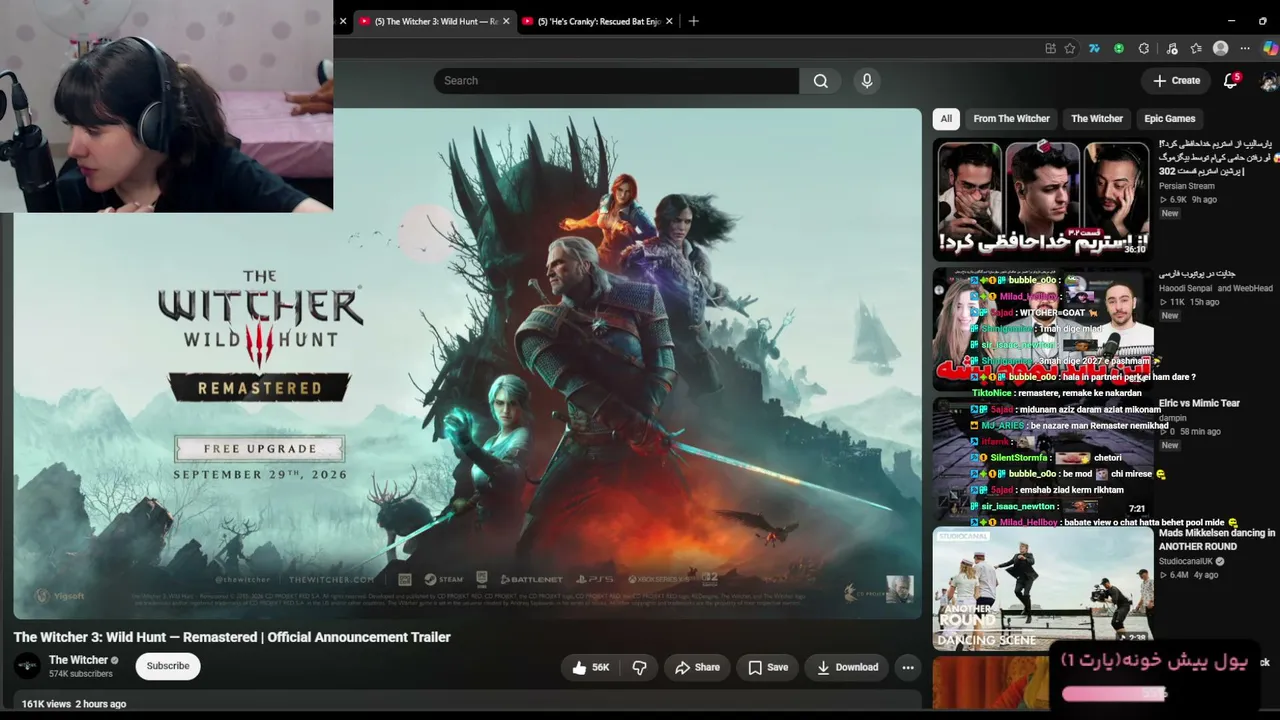Viewport: 1280px width, 720px height.
Task: Save the video to a playlist
Action: click(x=768, y=667)
